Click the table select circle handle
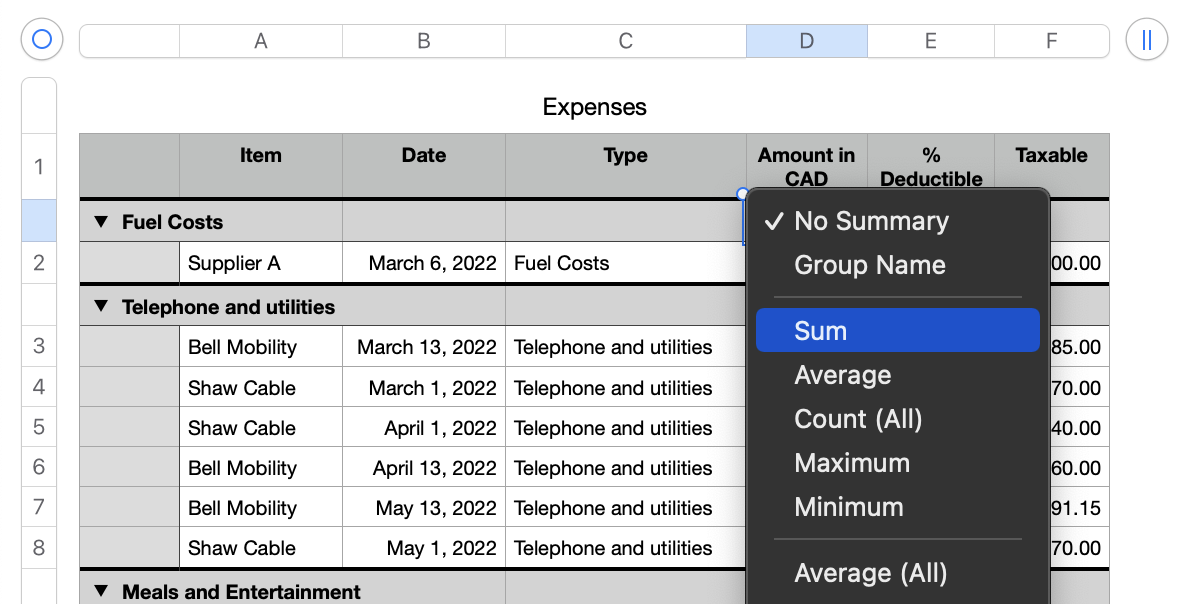1198x604 pixels. click(x=42, y=40)
